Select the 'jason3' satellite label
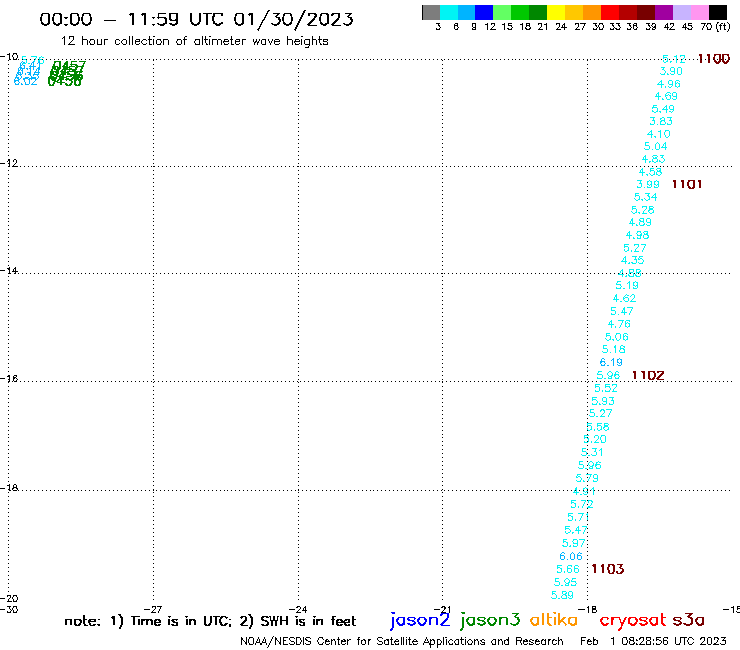 pyautogui.click(x=490, y=620)
